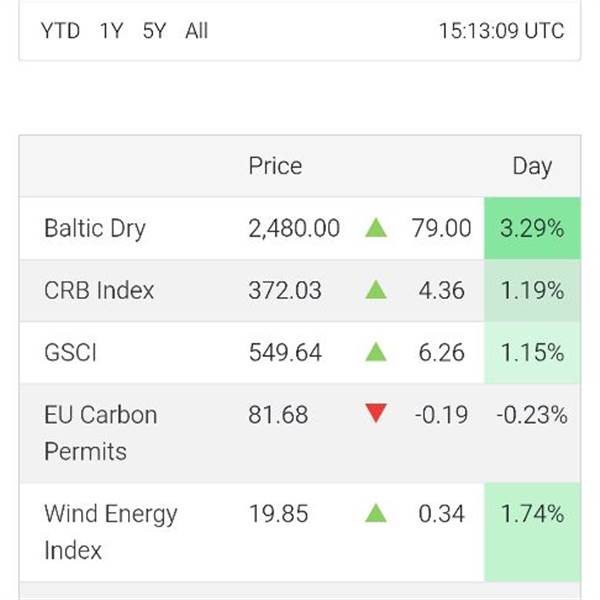Click the green up arrow for GSCI

pyautogui.click(x=376, y=352)
